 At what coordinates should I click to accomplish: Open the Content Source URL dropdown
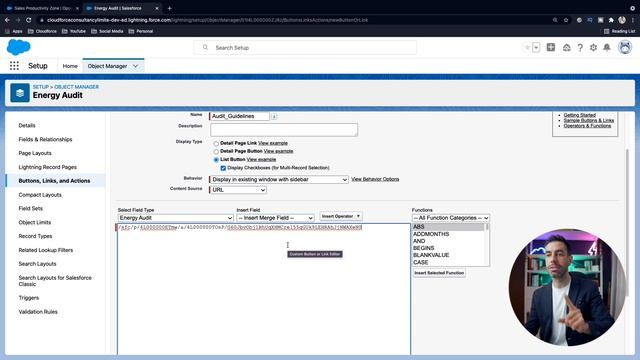238,190
